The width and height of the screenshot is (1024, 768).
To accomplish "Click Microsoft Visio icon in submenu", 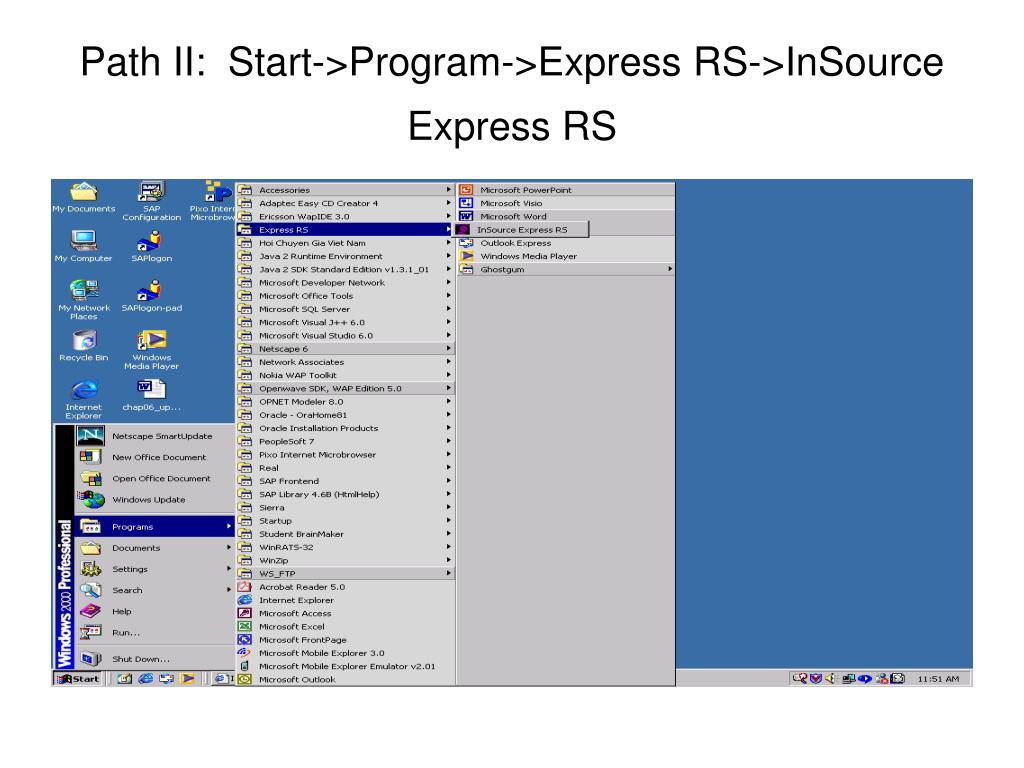I will click(466, 203).
